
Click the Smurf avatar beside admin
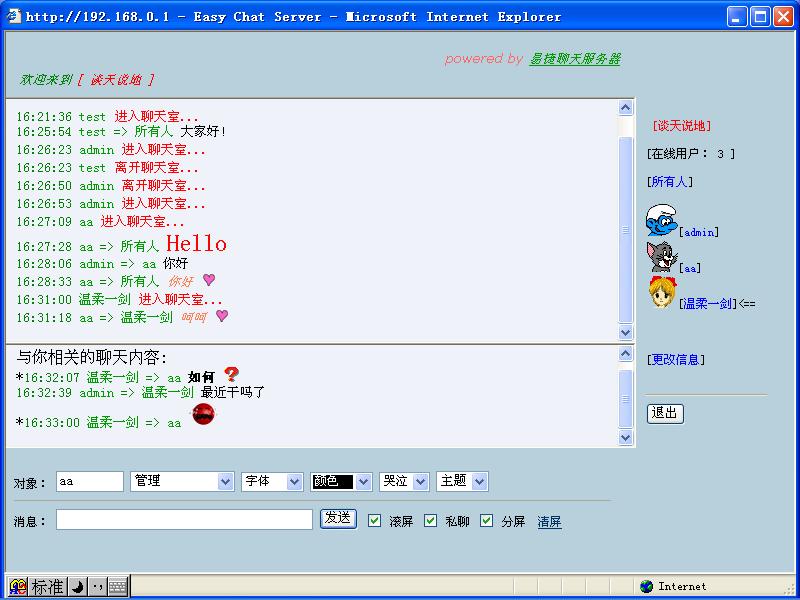[x=662, y=220]
